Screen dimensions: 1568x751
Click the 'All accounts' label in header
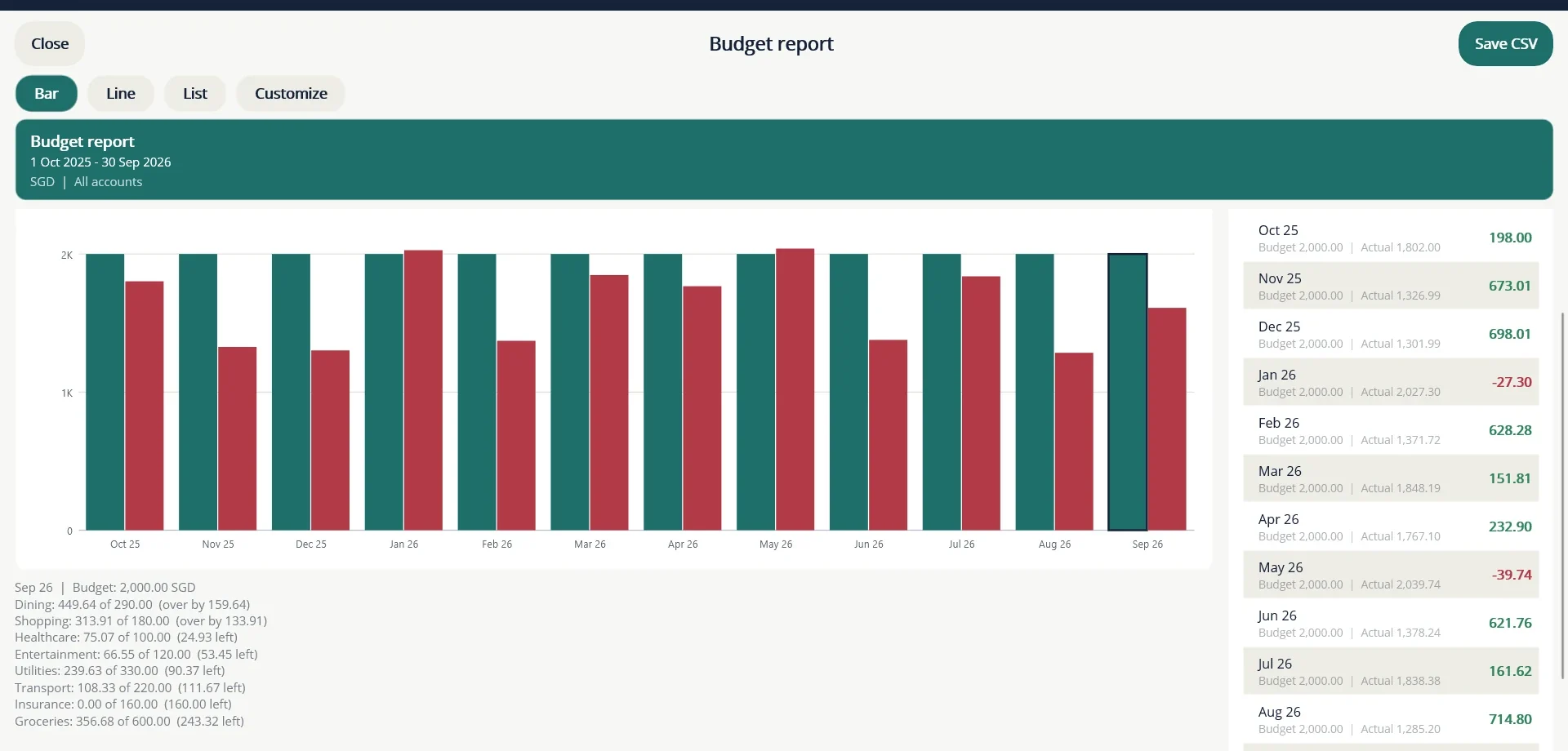pos(108,182)
